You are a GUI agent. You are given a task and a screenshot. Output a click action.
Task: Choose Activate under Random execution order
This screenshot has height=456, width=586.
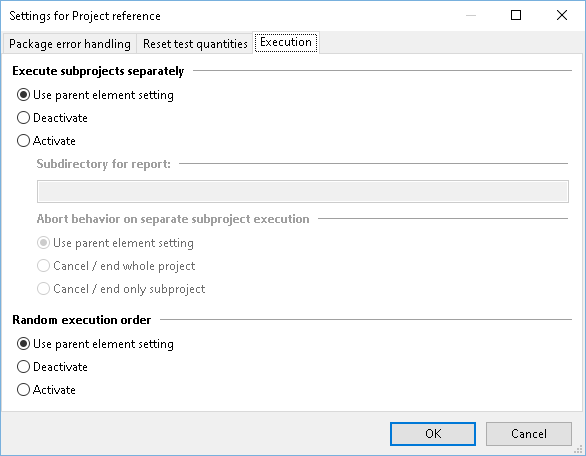46,390
